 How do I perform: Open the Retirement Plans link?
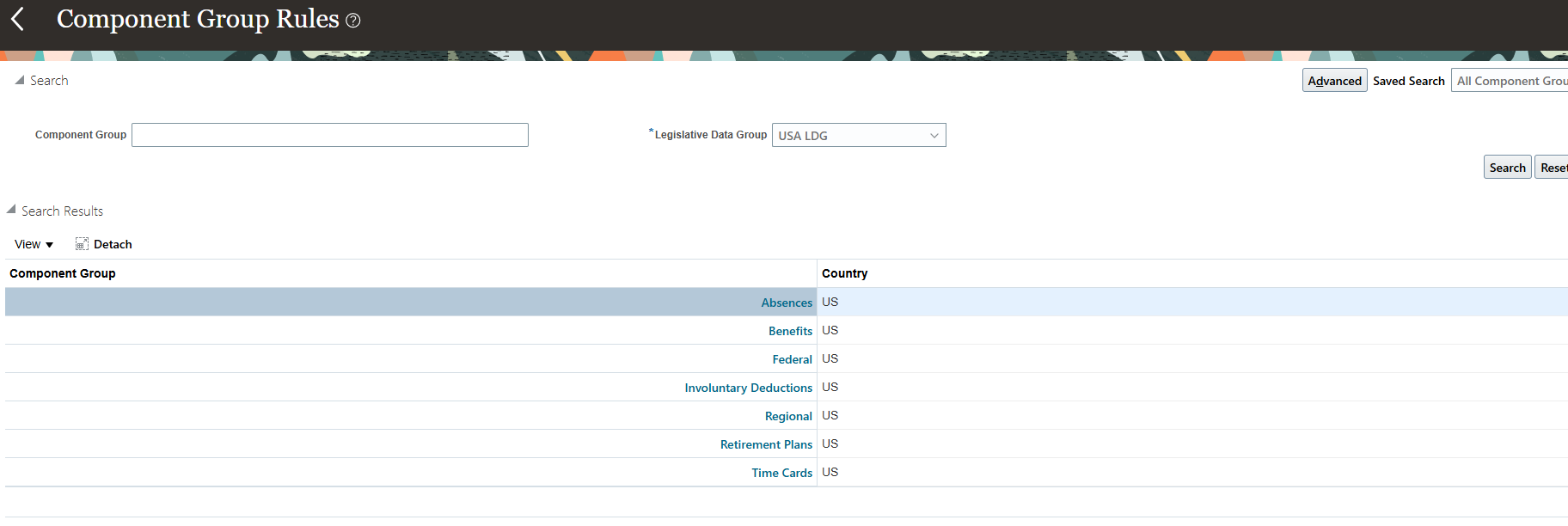pos(766,444)
